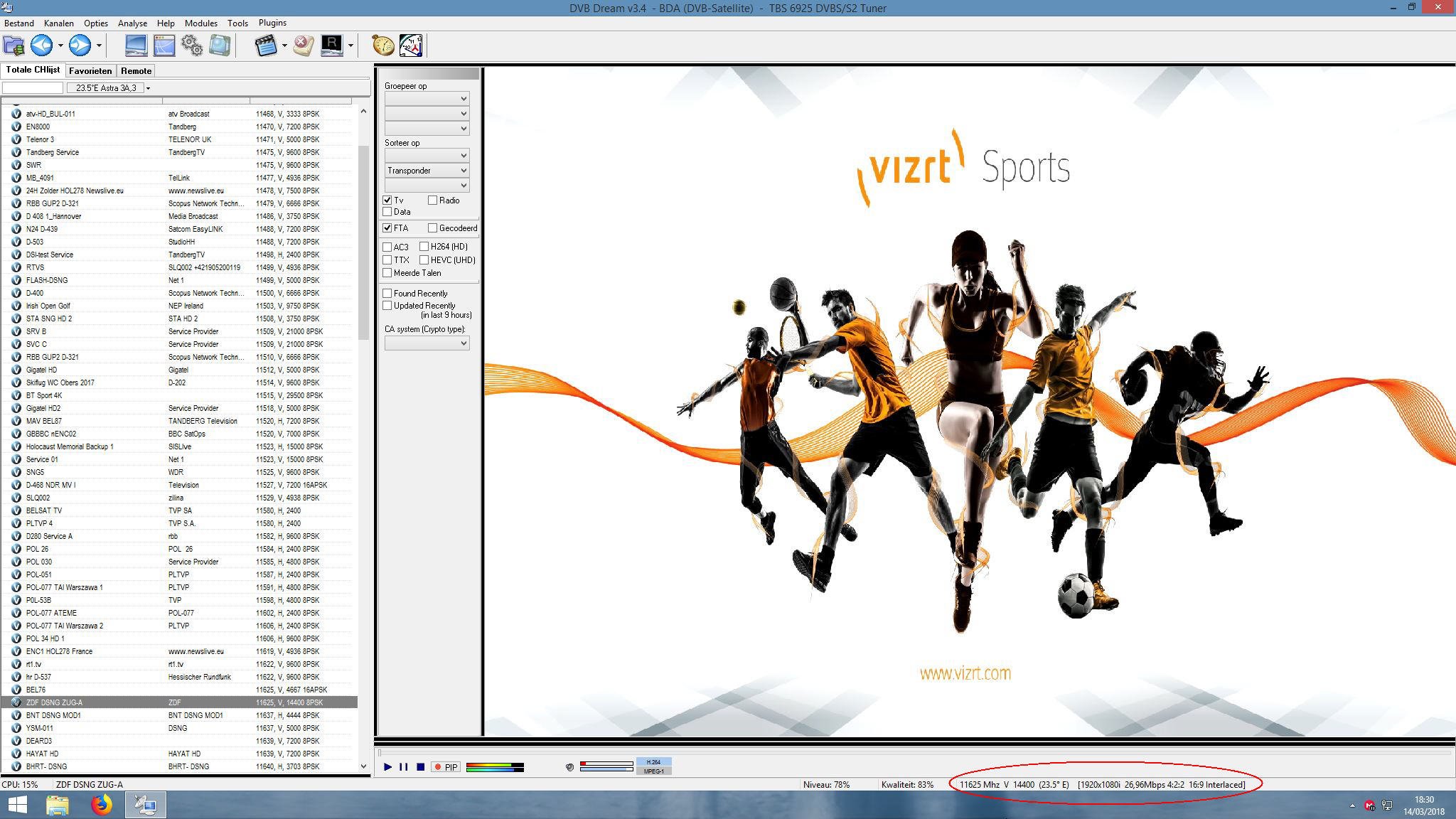The width and height of the screenshot is (1456, 819).
Task: Open the Transponder sort dropdown
Action: (427, 171)
